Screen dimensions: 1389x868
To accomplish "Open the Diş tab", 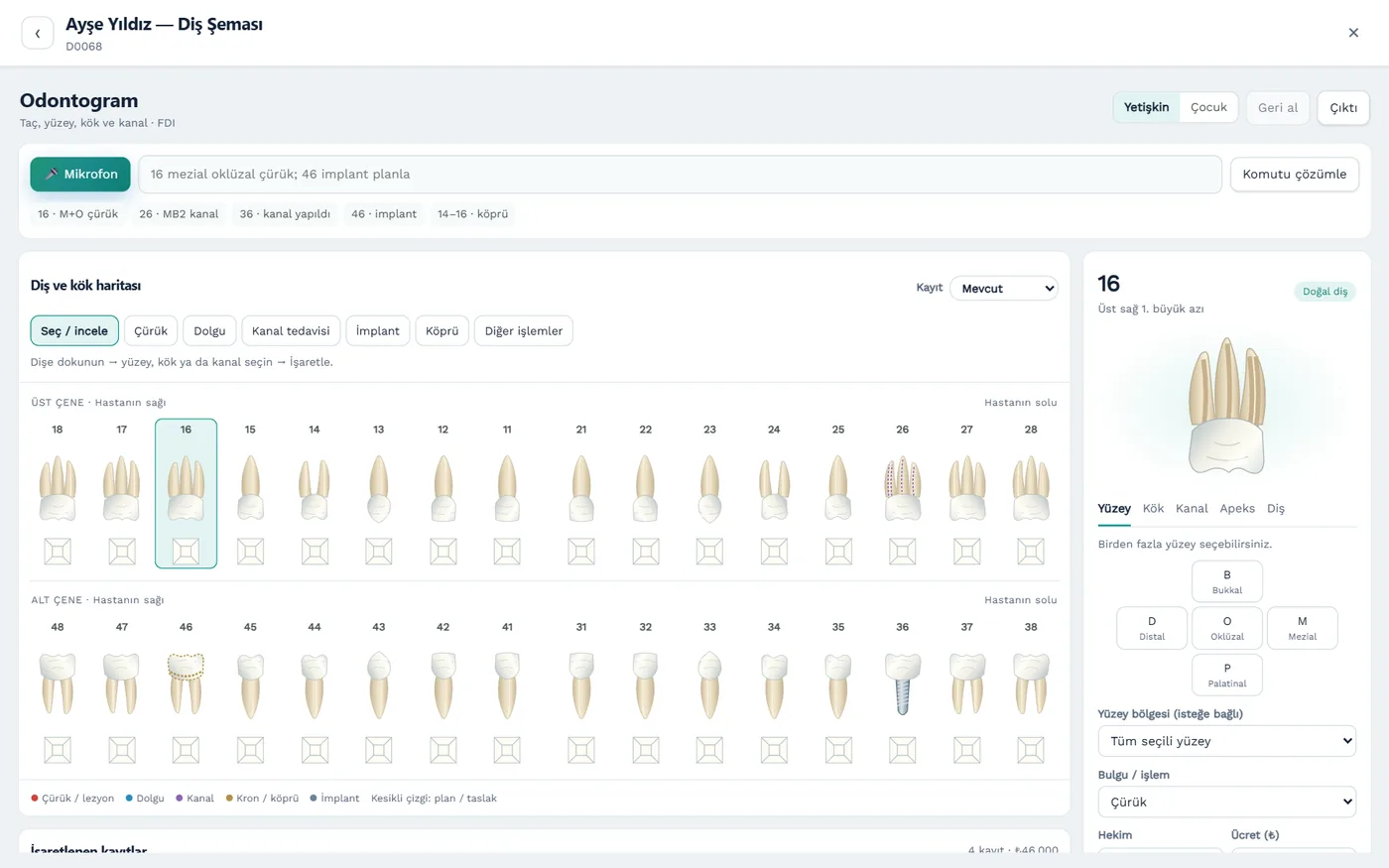I will coord(1276,509).
